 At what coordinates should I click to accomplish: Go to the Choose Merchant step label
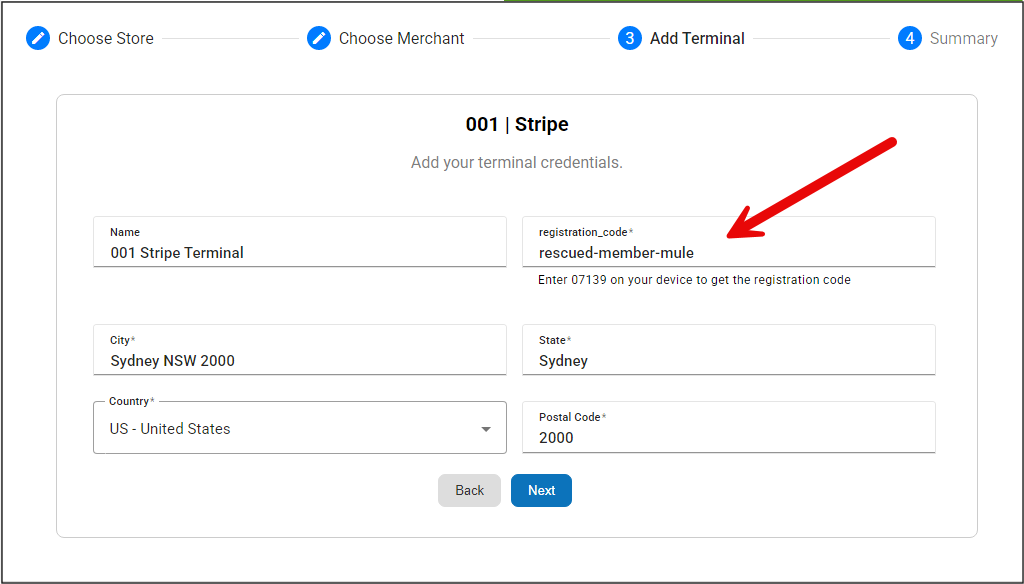(401, 39)
